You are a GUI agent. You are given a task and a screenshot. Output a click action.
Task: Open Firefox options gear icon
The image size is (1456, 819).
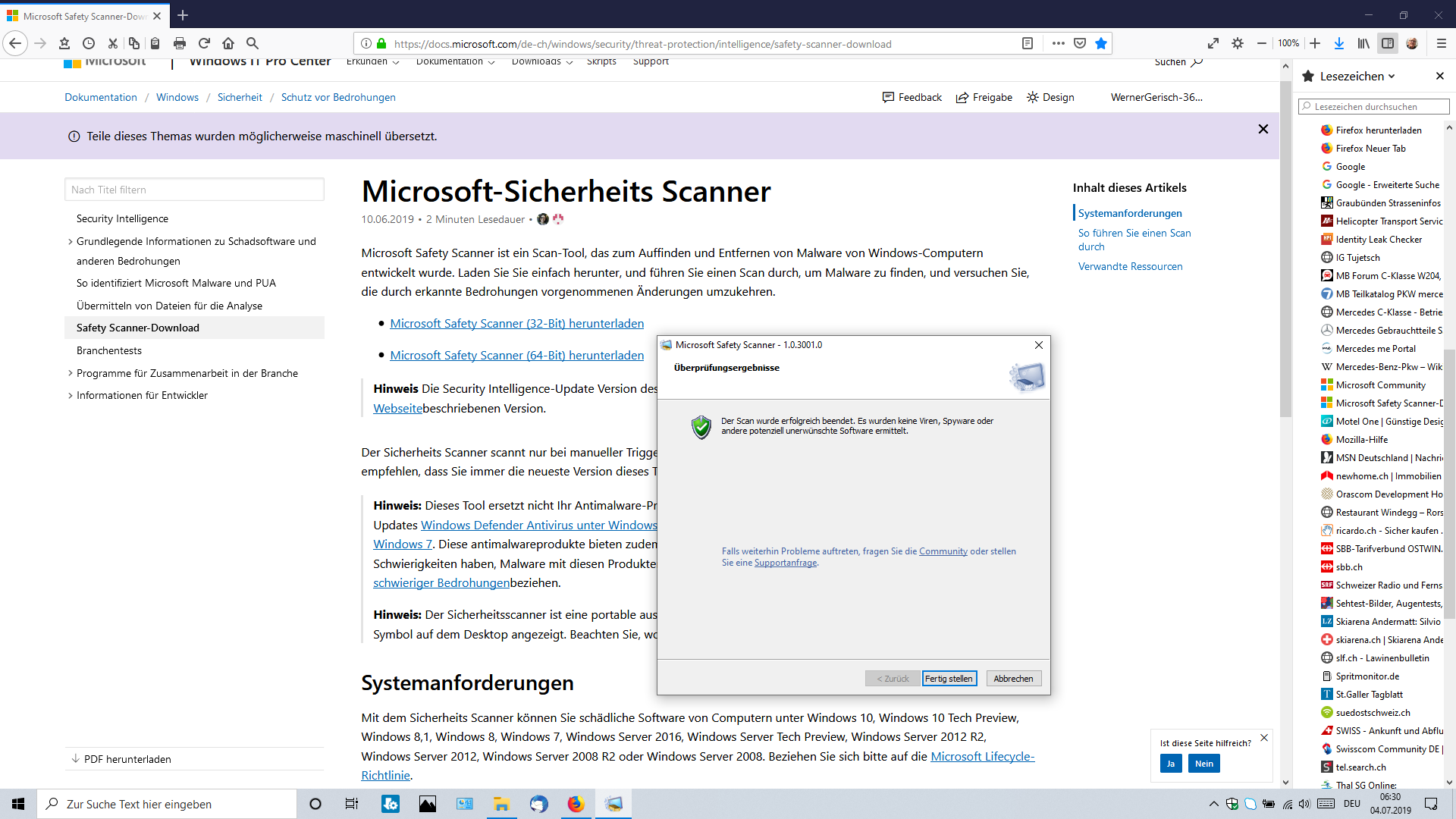coord(1238,43)
